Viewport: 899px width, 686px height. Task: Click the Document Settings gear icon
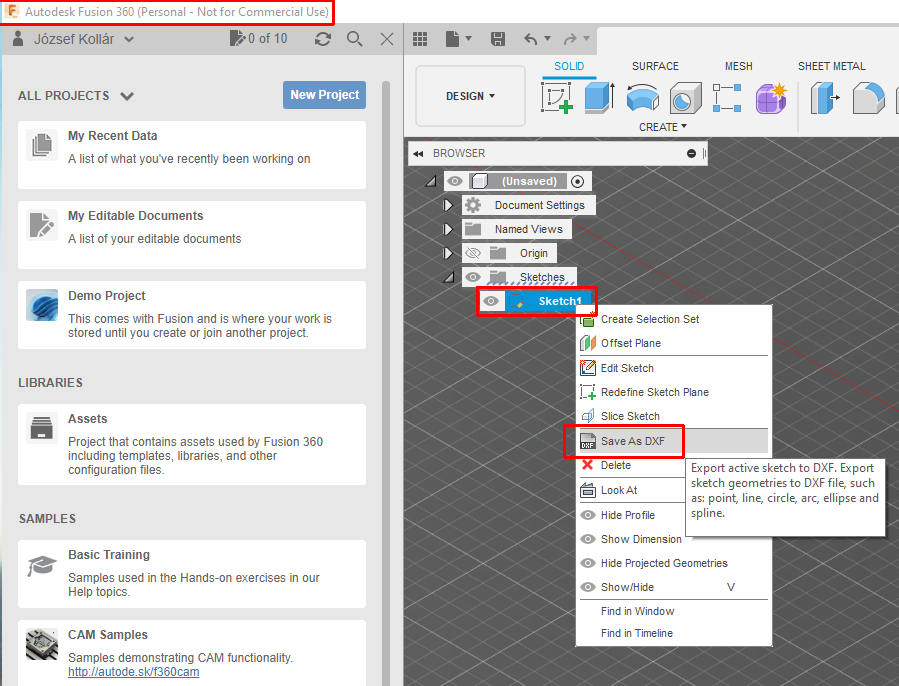pos(473,205)
